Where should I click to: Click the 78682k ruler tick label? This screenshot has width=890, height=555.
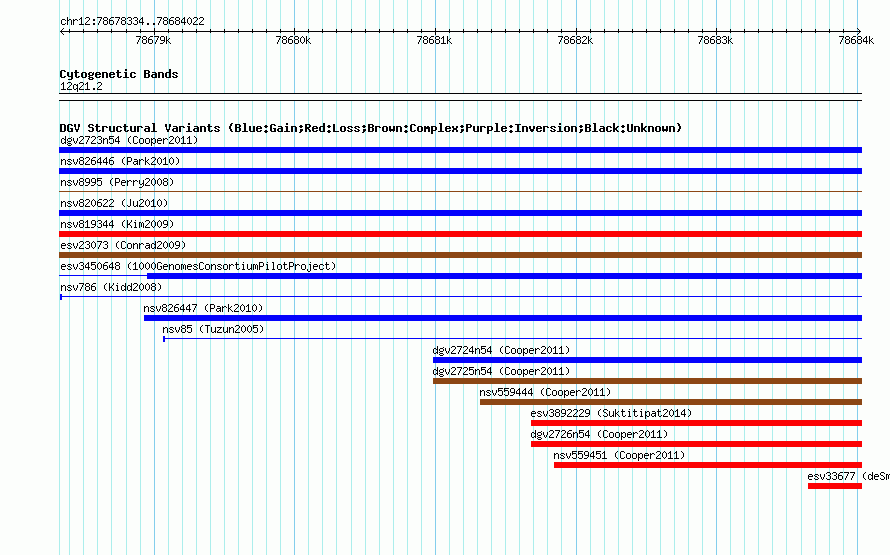[575, 40]
